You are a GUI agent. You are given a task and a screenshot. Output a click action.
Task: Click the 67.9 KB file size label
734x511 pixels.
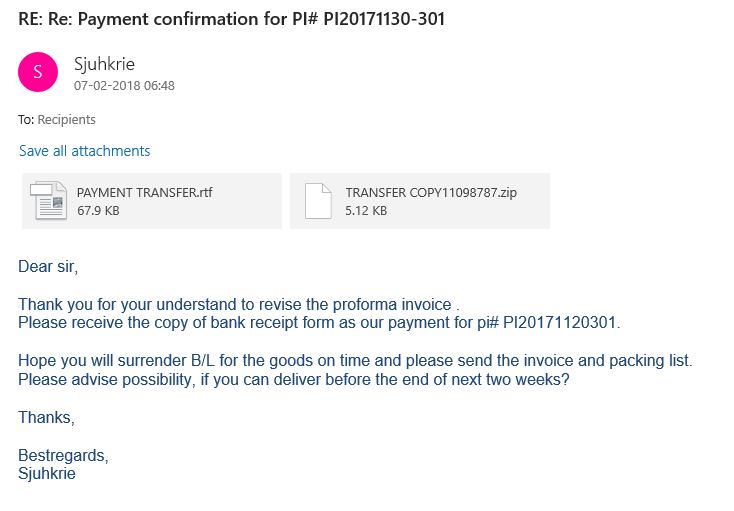pyautogui.click(x=98, y=211)
